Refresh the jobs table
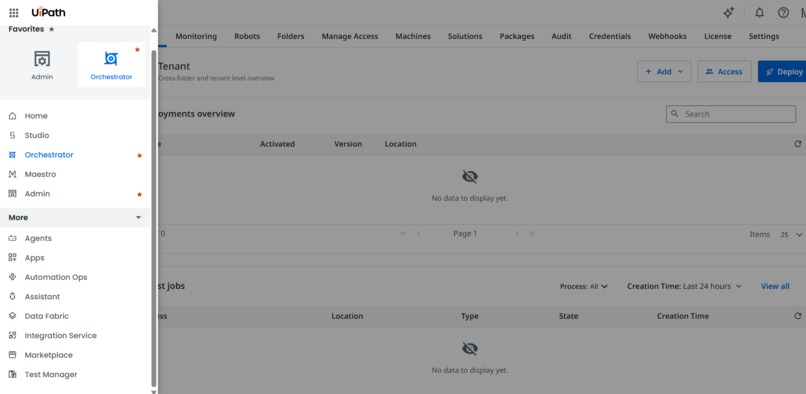The width and height of the screenshot is (806, 394). (797, 316)
